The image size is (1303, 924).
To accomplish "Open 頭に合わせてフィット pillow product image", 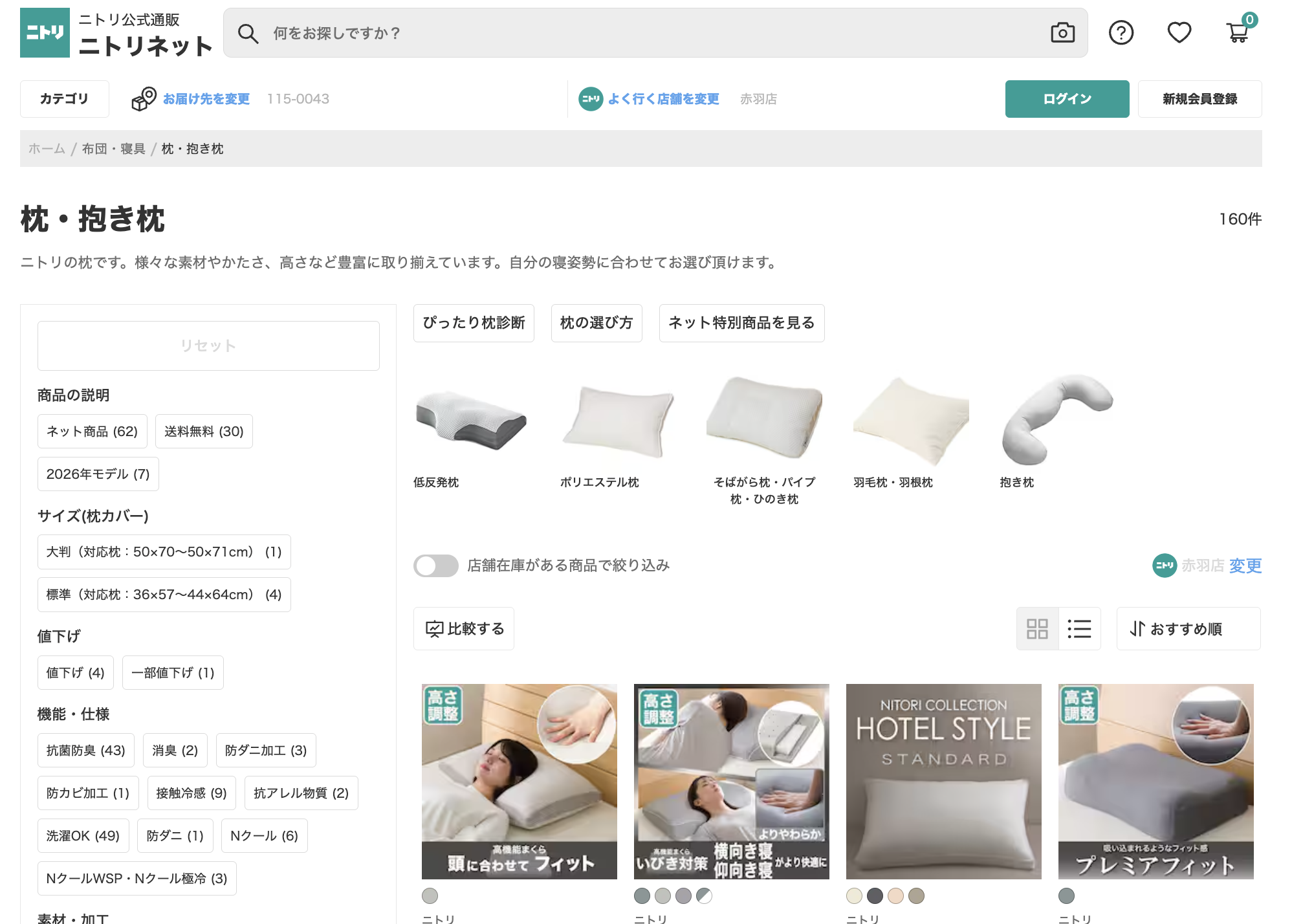I will click(x=520, y=782).
